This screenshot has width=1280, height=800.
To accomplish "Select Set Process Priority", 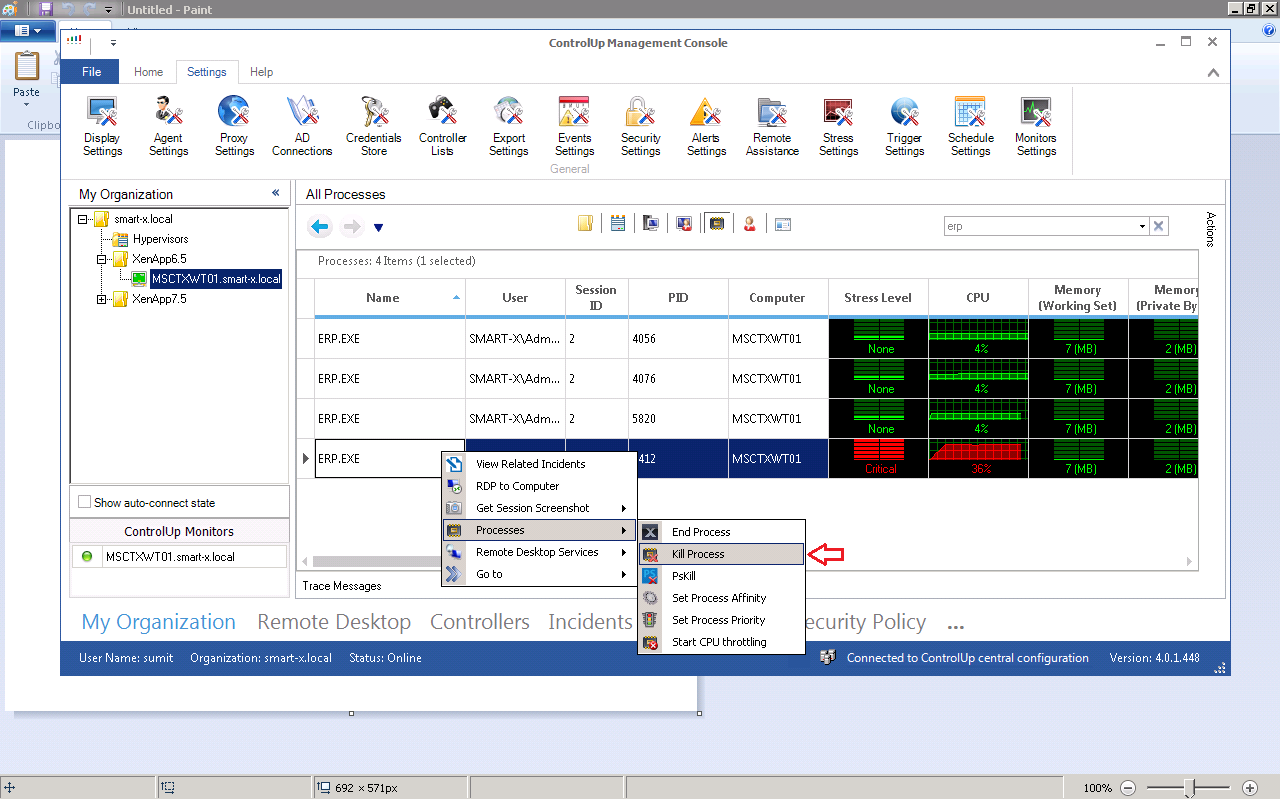I will pyautogui.click(x=722, y=620).
